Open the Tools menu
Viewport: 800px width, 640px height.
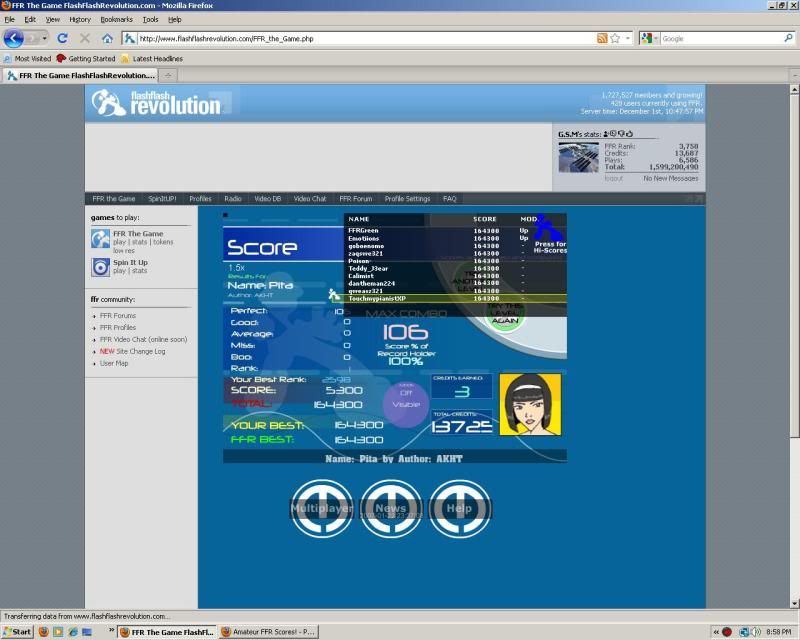pos(151,19)
